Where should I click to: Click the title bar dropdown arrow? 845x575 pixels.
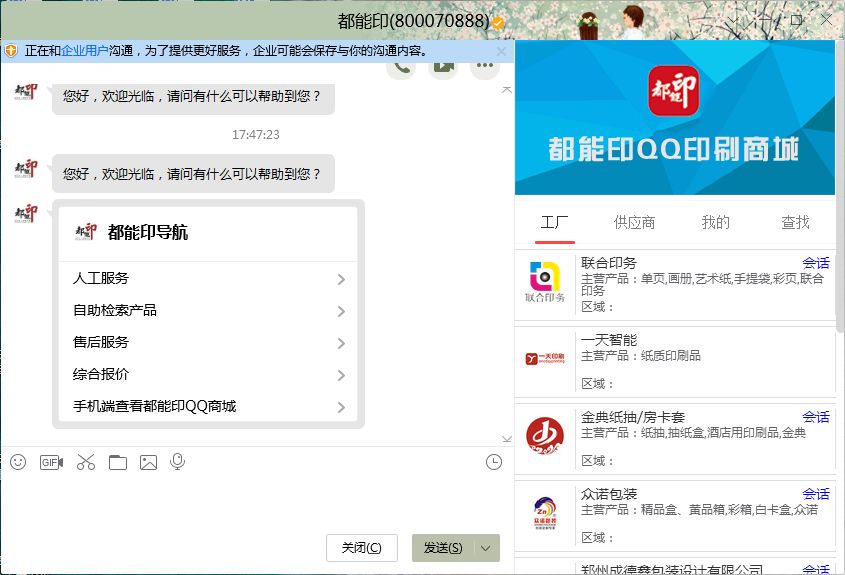click(x=733, y=21)
